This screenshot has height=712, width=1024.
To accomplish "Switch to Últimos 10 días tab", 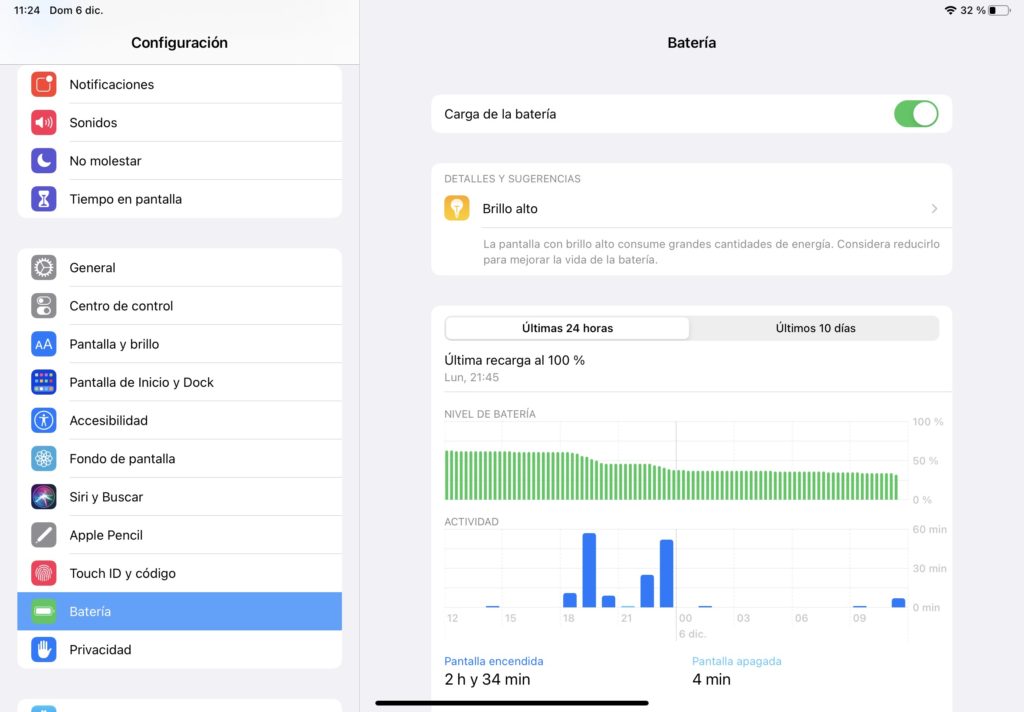I will tap(815, 328).
